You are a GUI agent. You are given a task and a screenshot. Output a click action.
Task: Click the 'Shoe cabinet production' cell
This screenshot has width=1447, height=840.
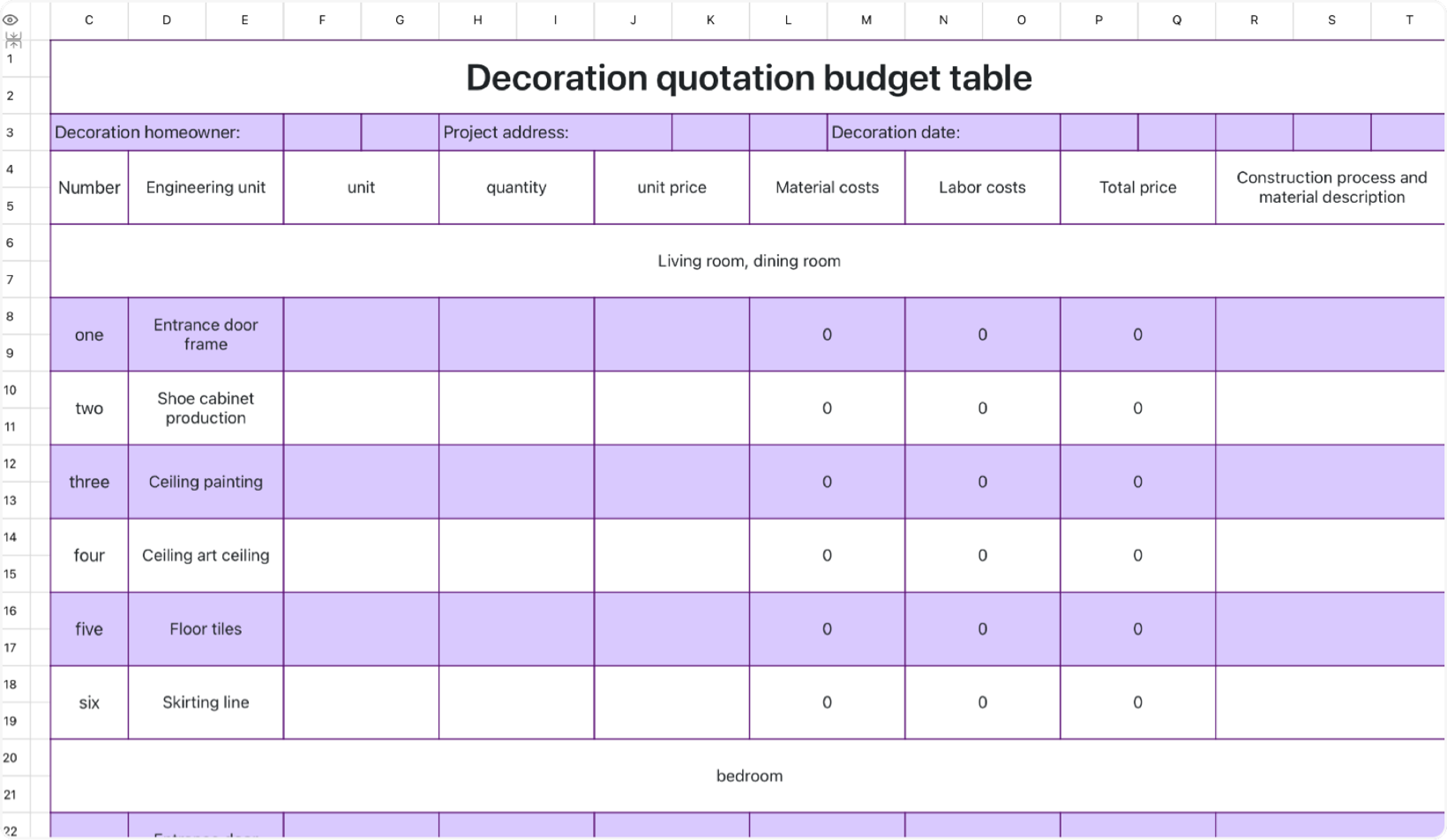click(206, 408)
